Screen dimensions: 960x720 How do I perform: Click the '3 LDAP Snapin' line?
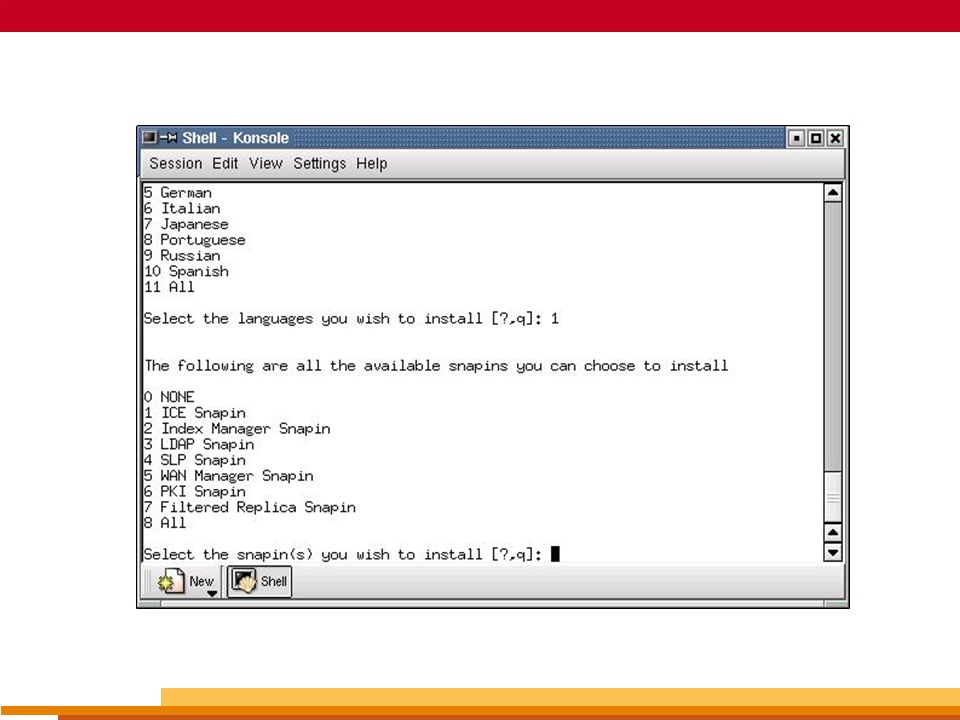click(199, 444)
